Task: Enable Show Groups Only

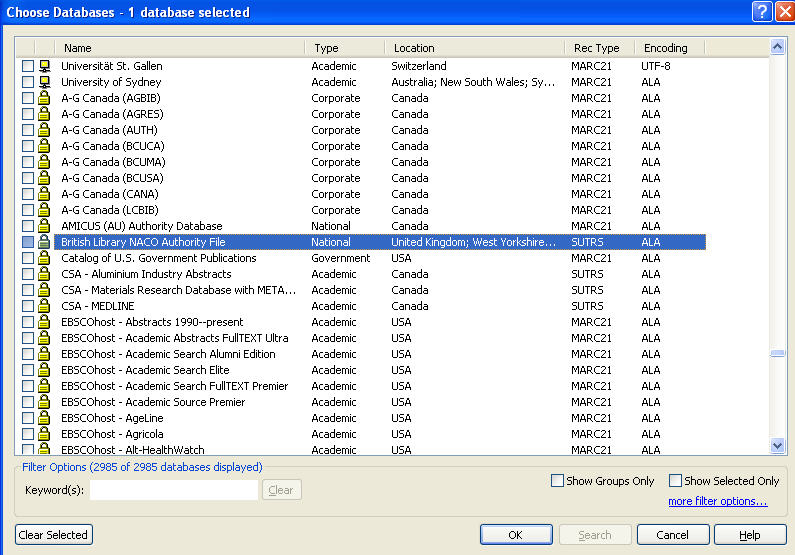Action: [557, 480]
